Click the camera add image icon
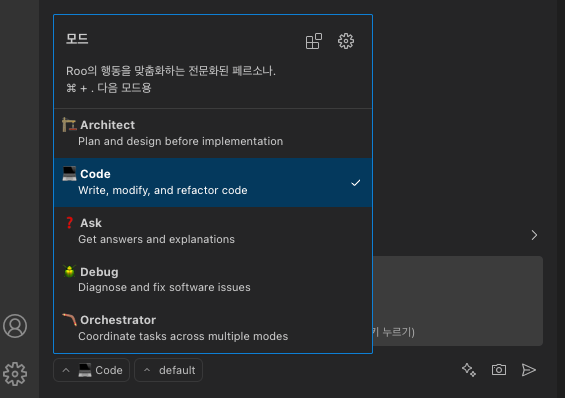The image size is (565, 398). tap(499, 370)
